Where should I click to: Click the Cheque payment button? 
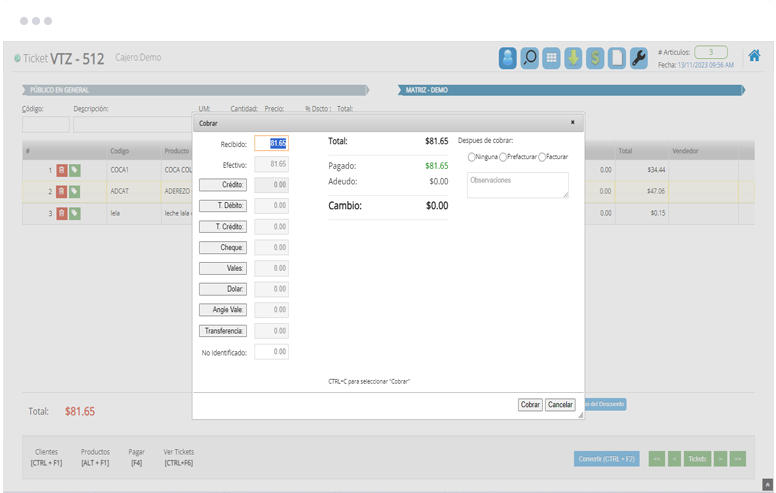click(223, 247)
